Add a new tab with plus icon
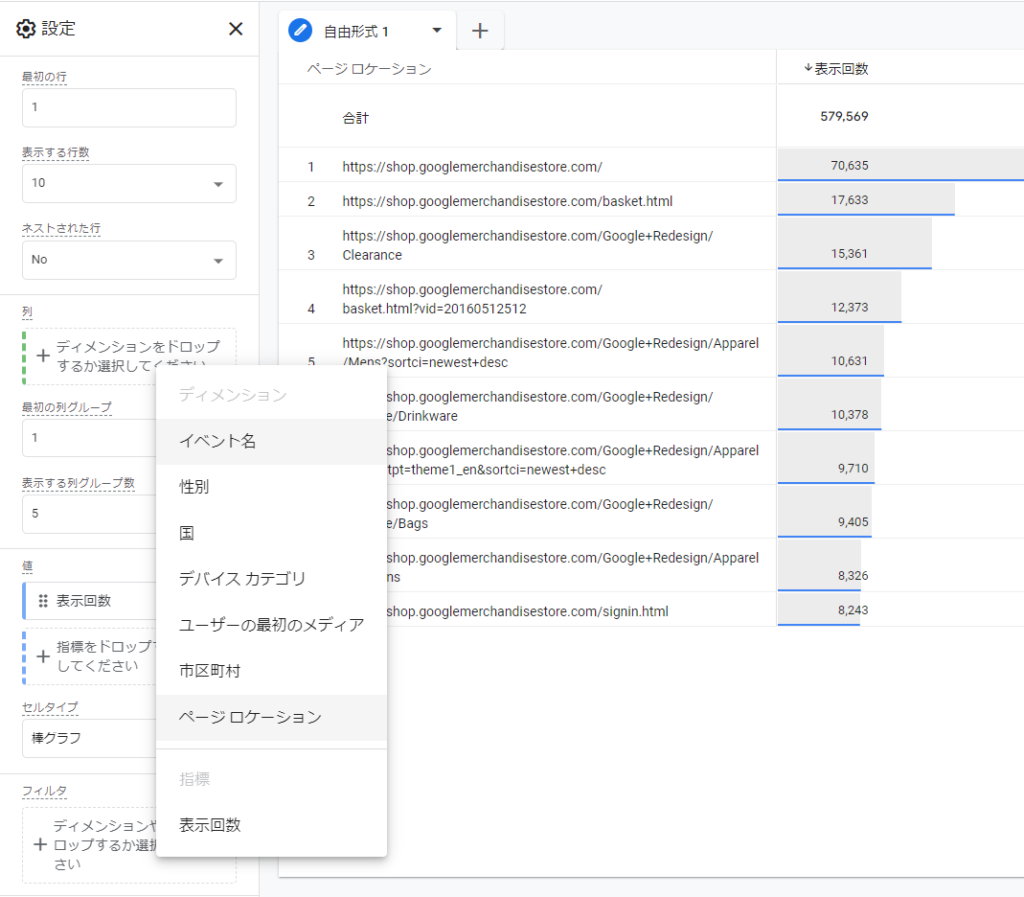 (x=480, y=31)
